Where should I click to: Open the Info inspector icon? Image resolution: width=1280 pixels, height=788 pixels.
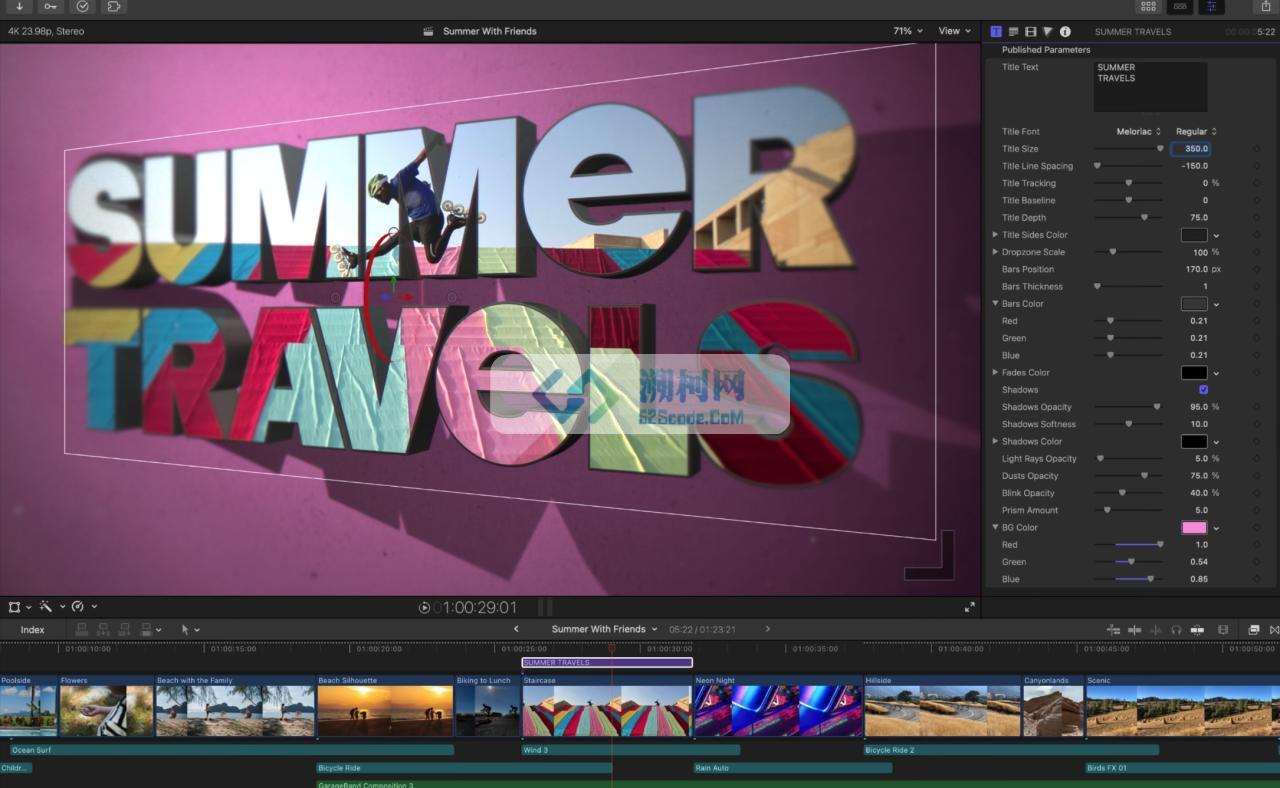[1065, 32]
